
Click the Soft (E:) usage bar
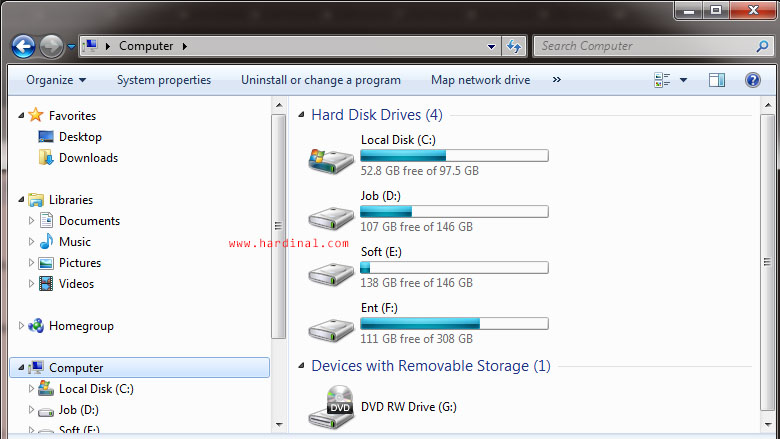click(x=454, y=268)
